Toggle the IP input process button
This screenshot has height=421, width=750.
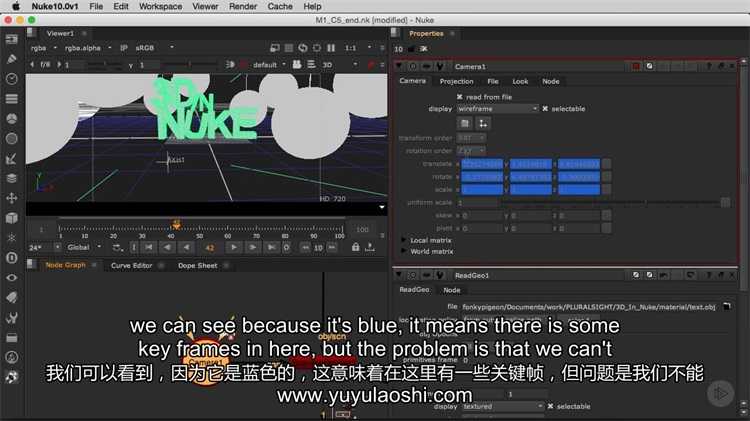[124, 48]
